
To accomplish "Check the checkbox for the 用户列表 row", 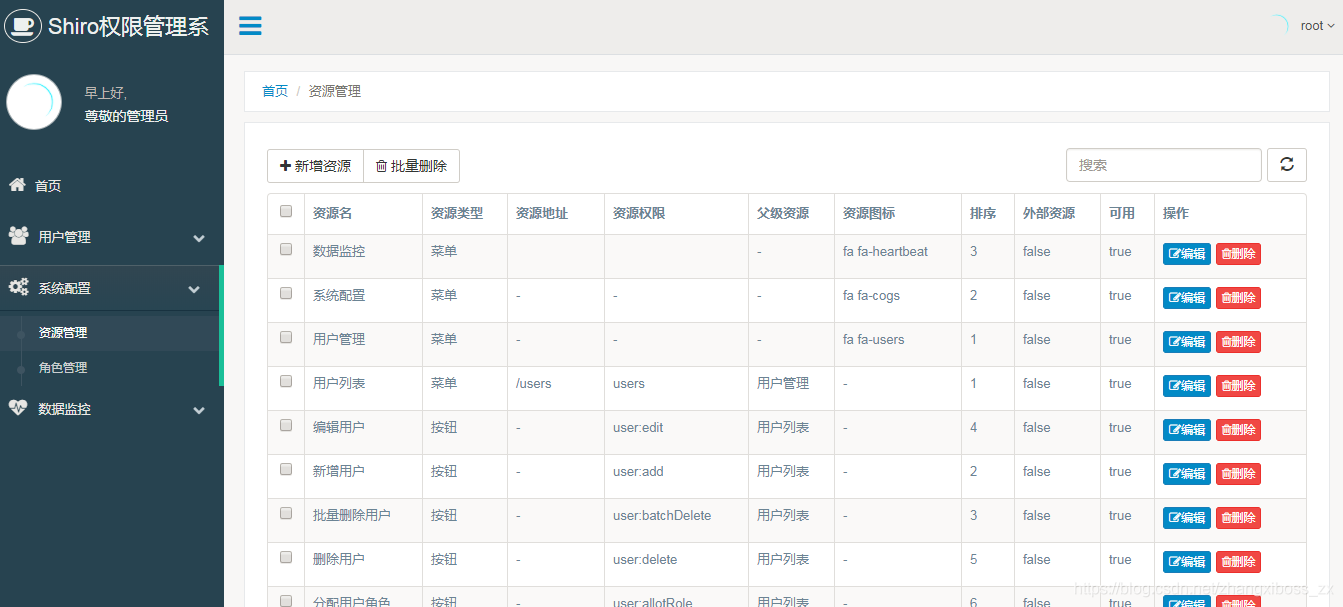I will [x=285, y=383].
